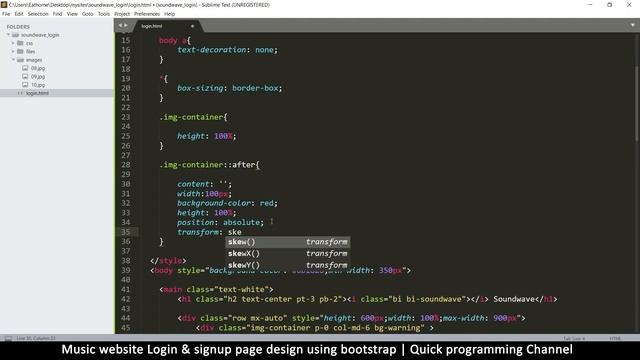Place cursor on 'text-decoration: none;' line
640x360 pixels.
tap(227, 50)
